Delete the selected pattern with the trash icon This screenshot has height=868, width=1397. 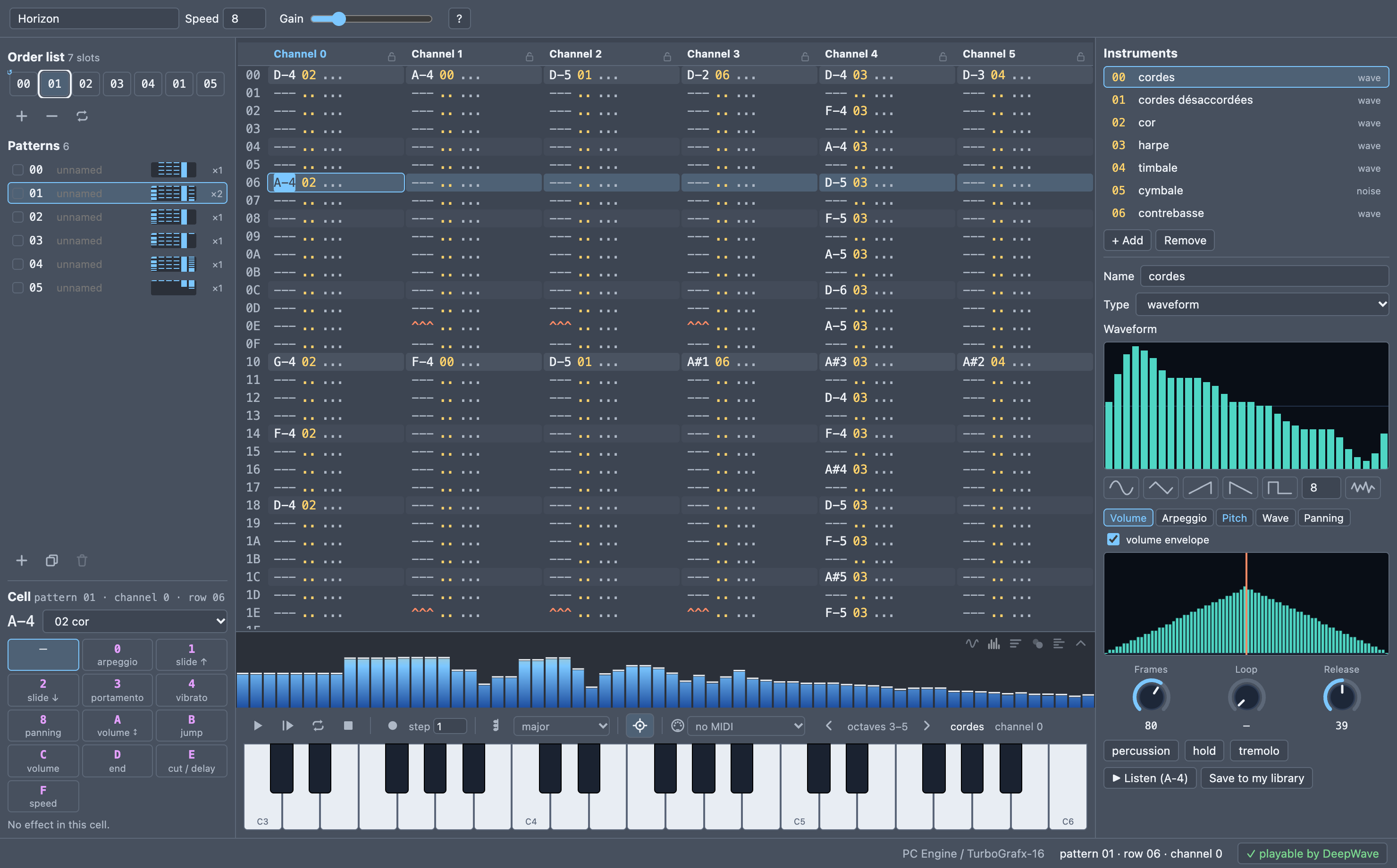pos(82,560)
